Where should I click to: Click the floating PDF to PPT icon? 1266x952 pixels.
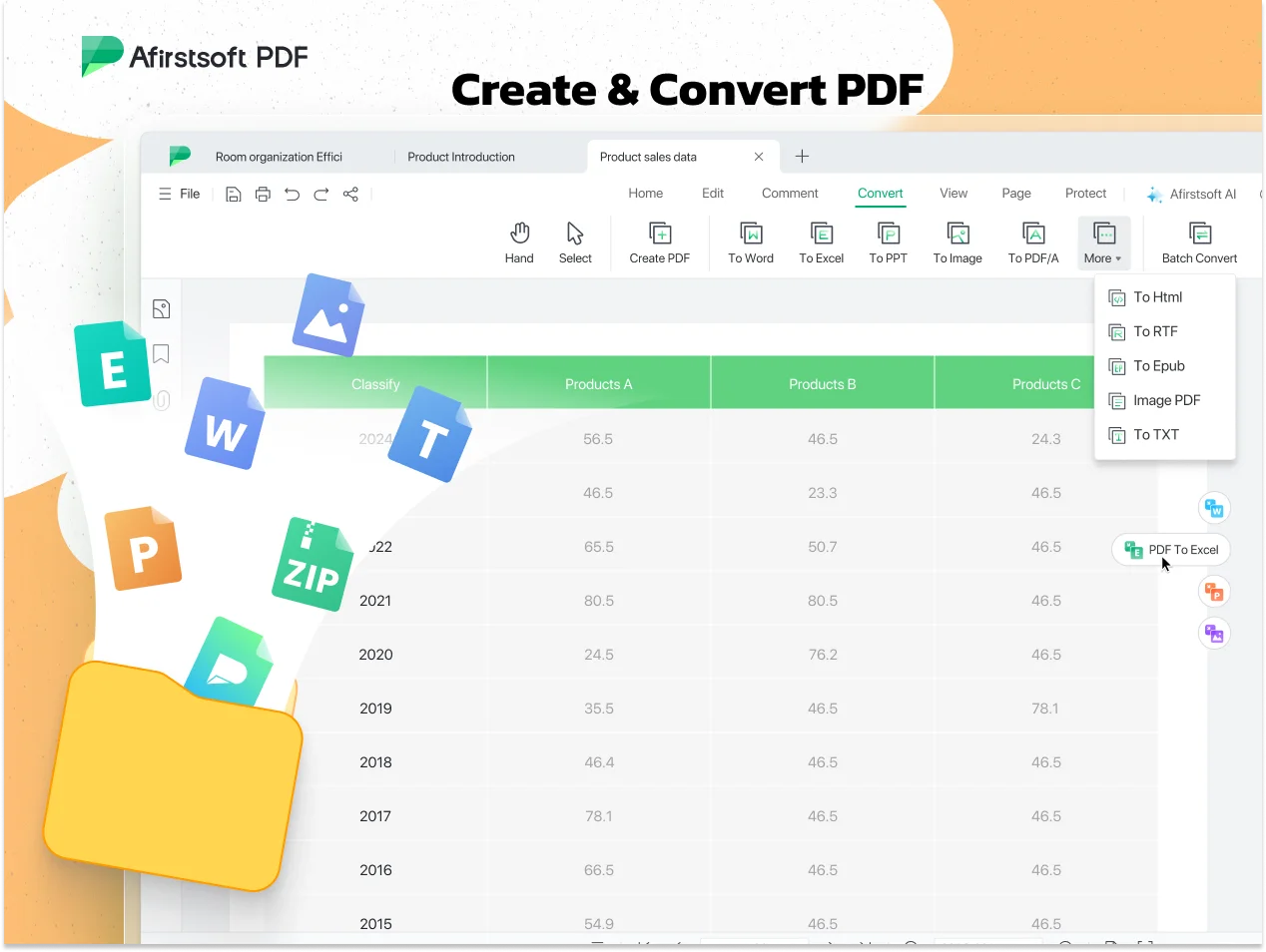click(x=1214, y=592)
